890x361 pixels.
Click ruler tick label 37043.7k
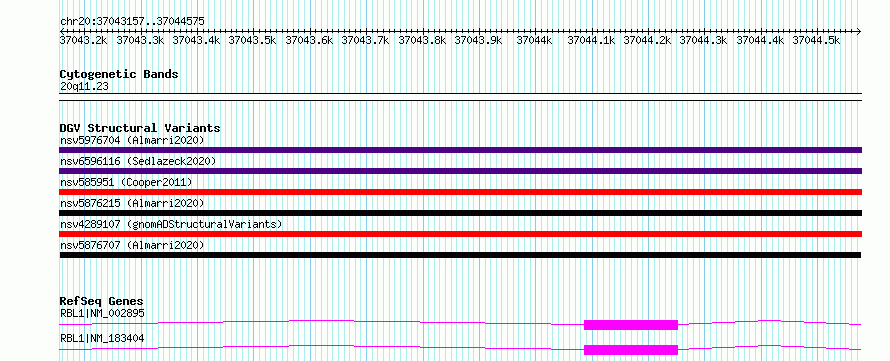tap(366, 40)
